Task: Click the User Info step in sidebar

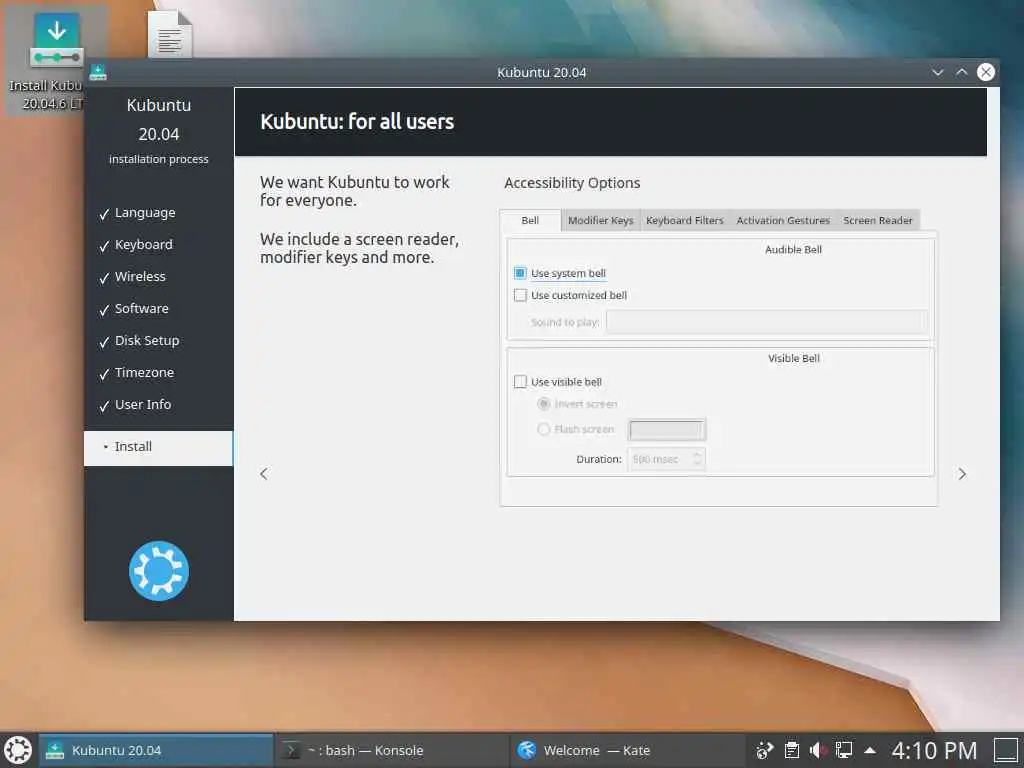Action: pos(143,405)
